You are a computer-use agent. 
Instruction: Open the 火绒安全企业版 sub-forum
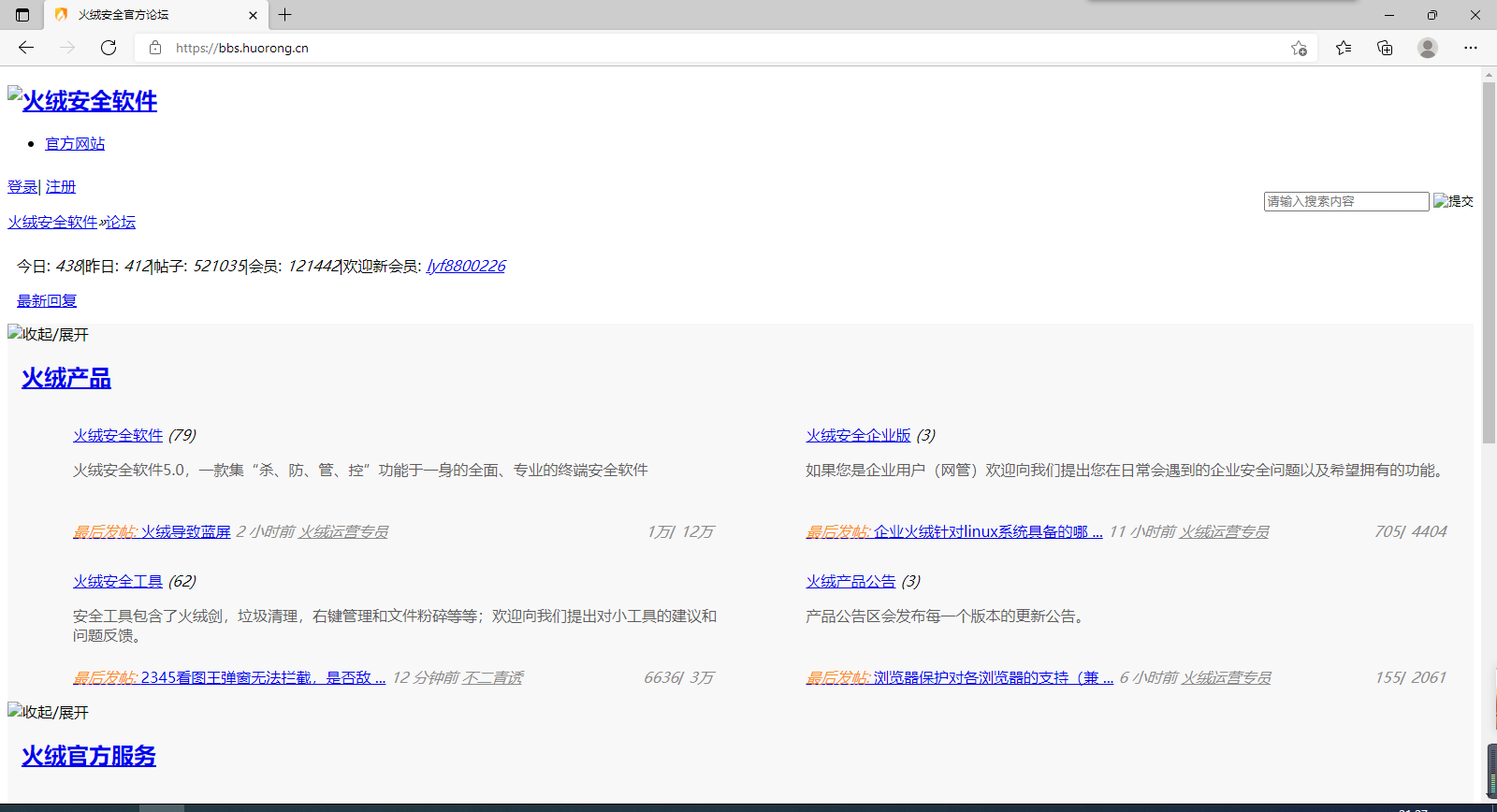858,435
